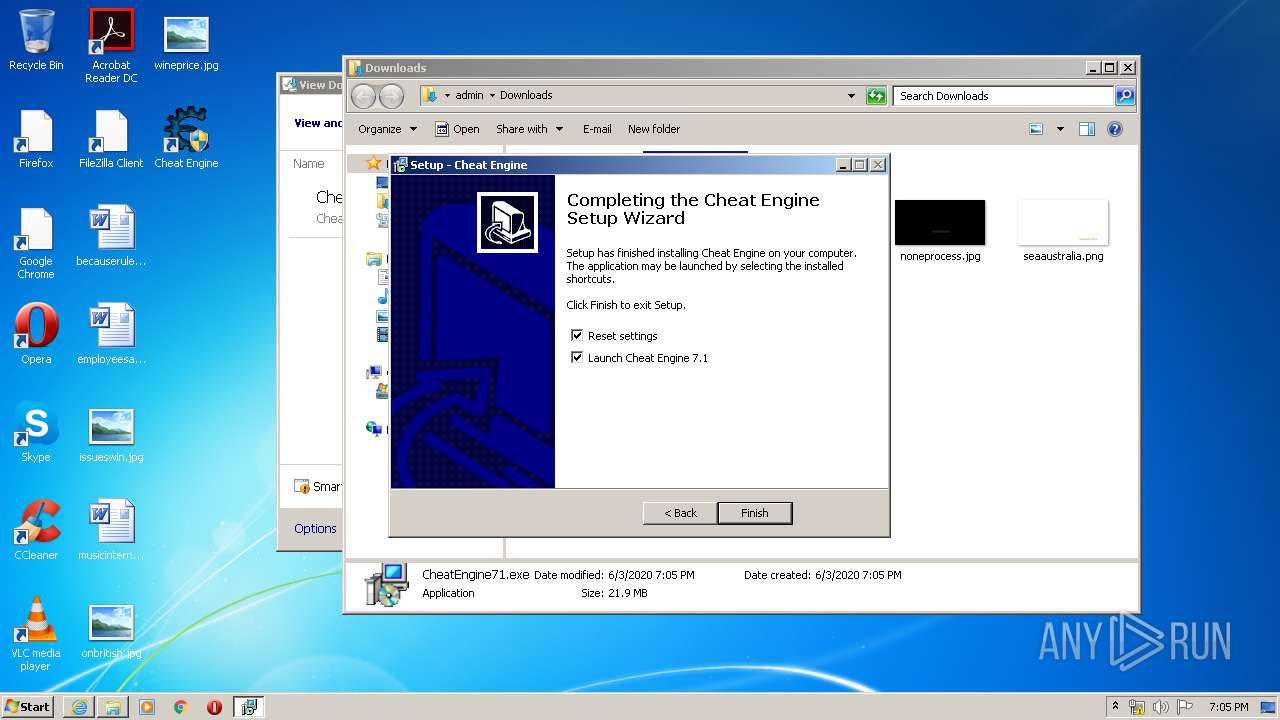This screenshot has height=720, width=1280.
Task: Click the taskbar clock showing 7:05 PM
Action: pyautogui.click(x=1228, y=707)
